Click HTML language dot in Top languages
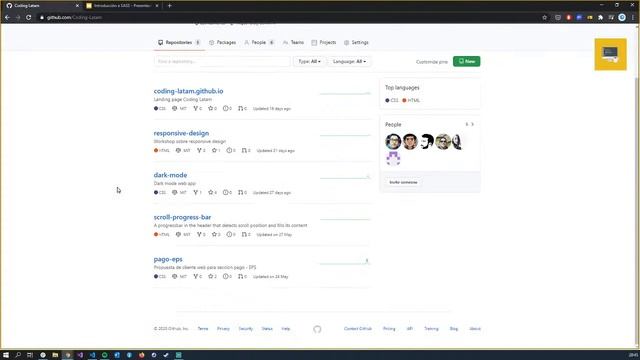The width and height of the screenshot is (640, 360). coord(404,100)
